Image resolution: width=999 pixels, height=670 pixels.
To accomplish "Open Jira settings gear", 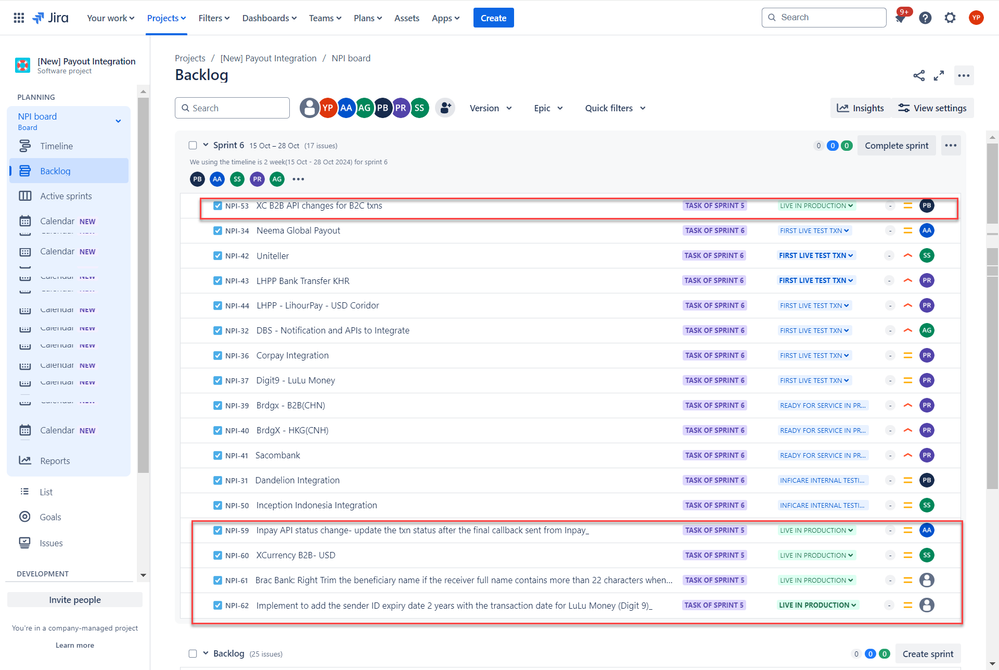I will coord(950,18).
